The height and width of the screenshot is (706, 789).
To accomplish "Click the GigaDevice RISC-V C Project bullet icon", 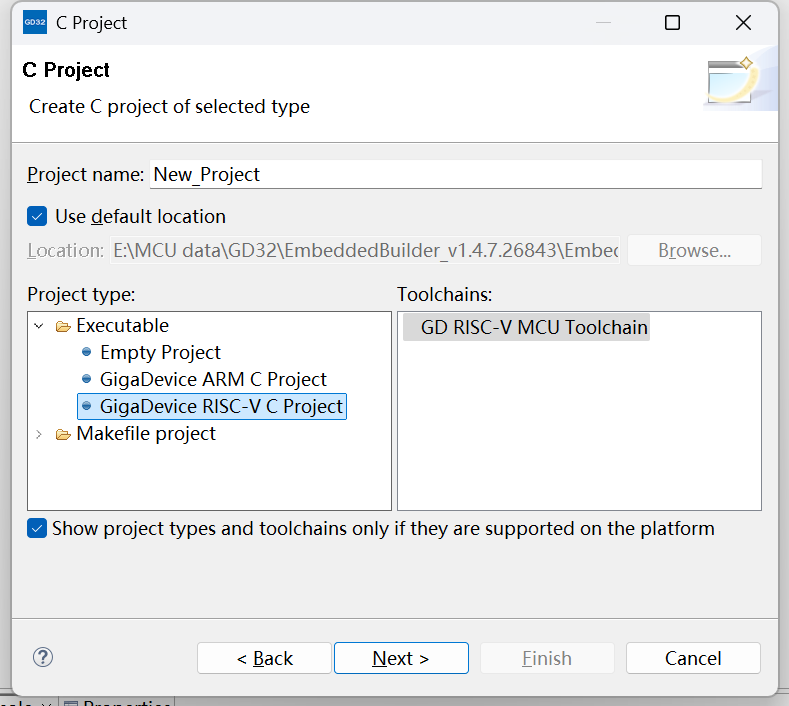I will coord(87,407).
